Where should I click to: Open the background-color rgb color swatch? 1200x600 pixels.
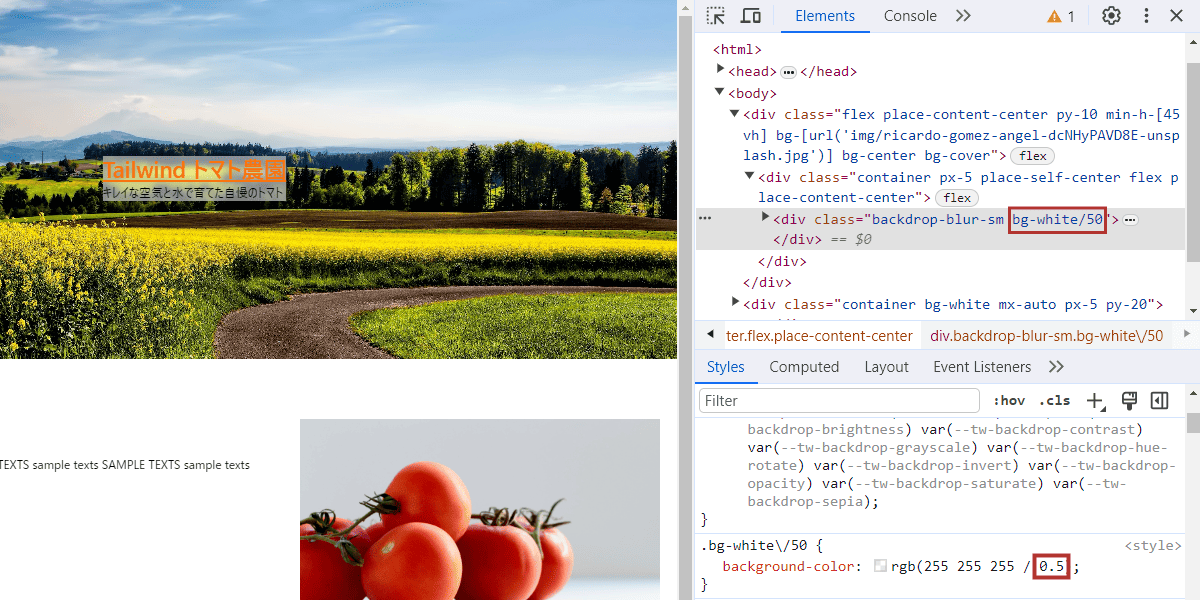coord(880,566)
